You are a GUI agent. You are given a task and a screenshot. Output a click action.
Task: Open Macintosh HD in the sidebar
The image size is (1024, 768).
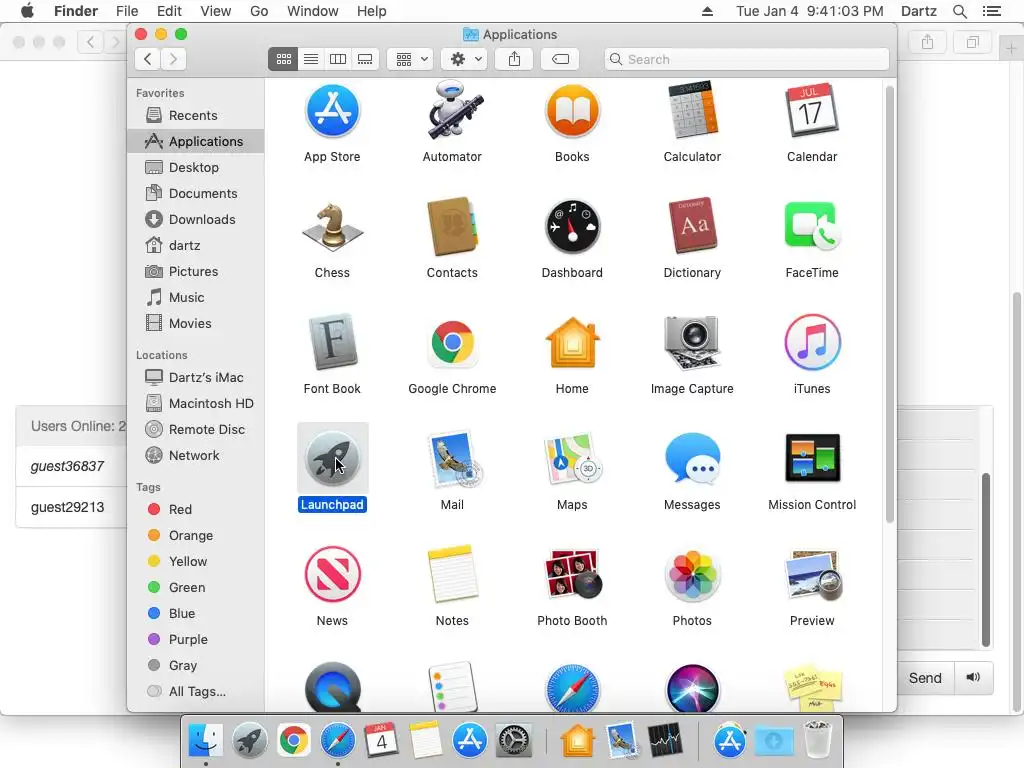[x=196, y=404]
